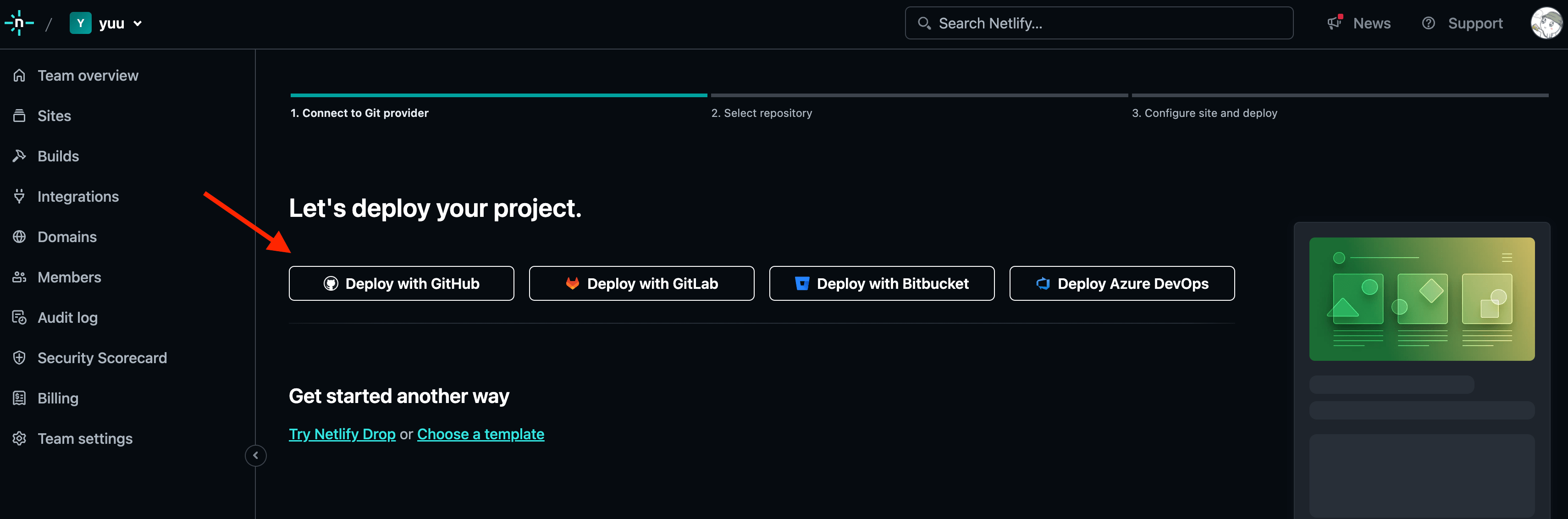1568x519 pixels.
Task: Click the megaphone News icon
Action: [x=1335, y=22]
